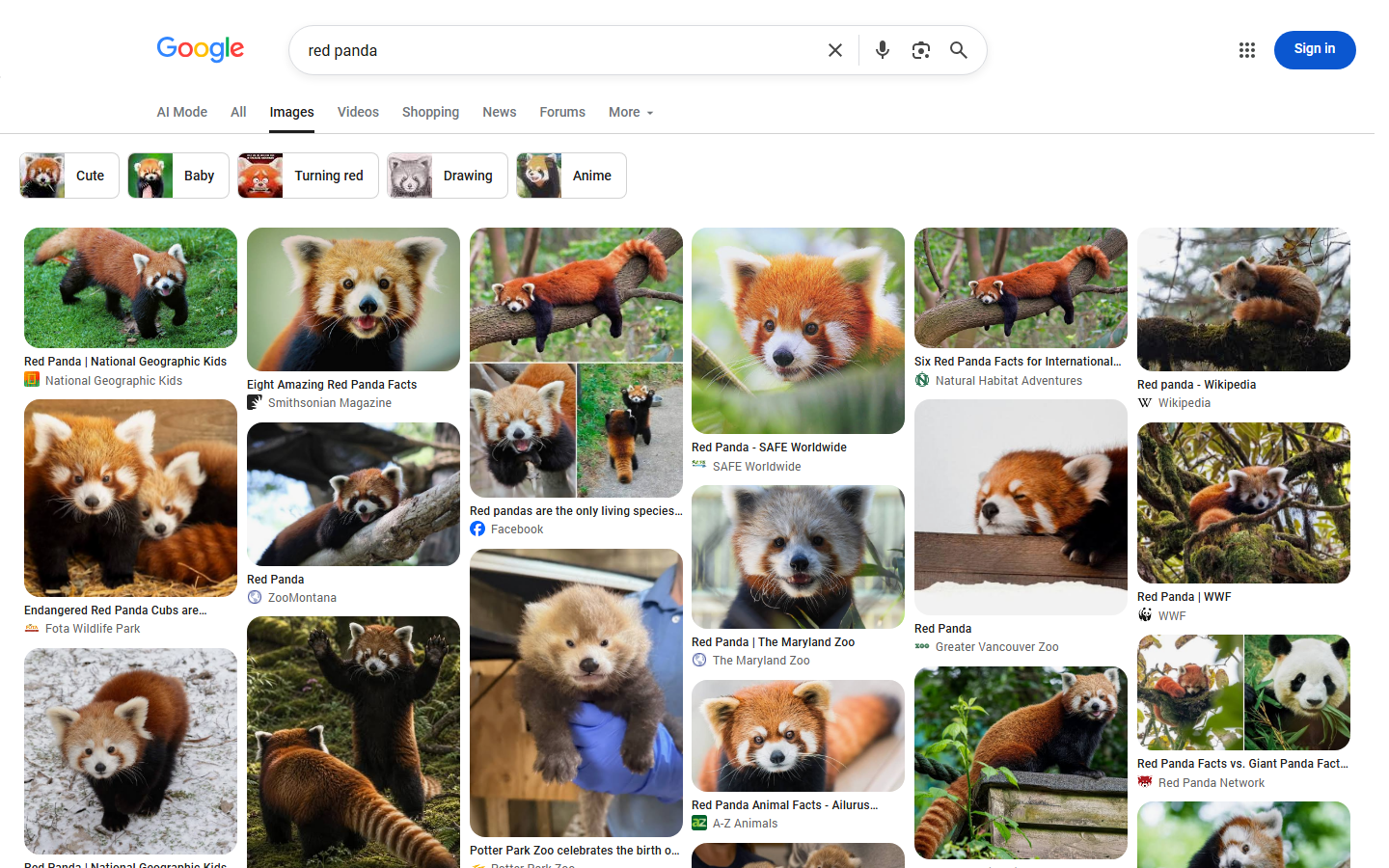The image size is (1389, 868).
Task: Open the Shopping tab
Action: [430, 112]
